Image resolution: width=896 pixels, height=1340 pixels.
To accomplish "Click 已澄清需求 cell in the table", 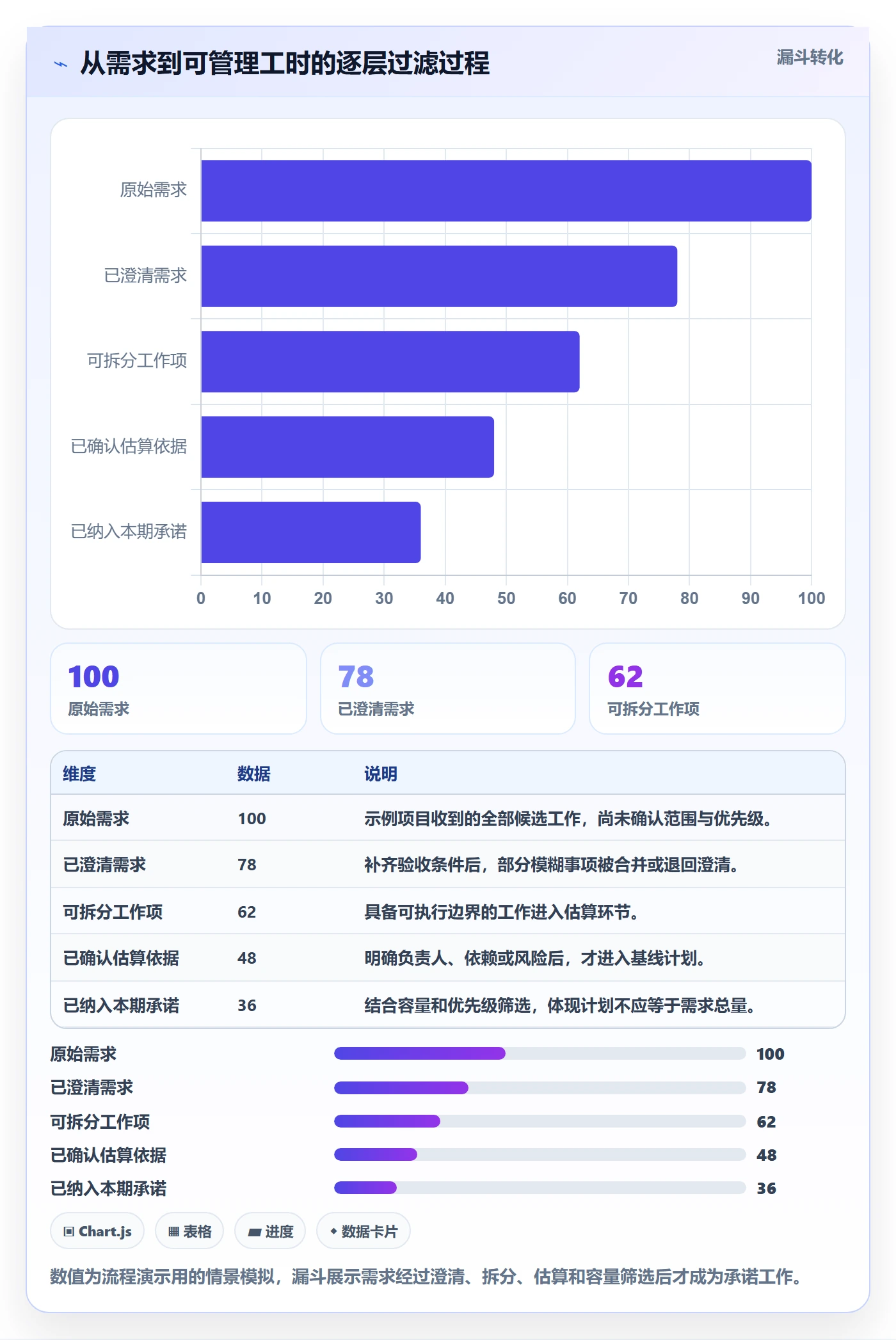I will (104, 865).
